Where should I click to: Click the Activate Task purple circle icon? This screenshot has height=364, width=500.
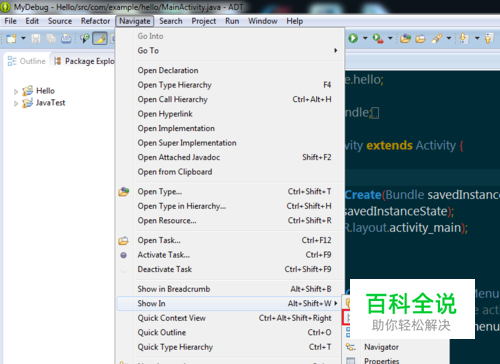[x=123, y=255]
